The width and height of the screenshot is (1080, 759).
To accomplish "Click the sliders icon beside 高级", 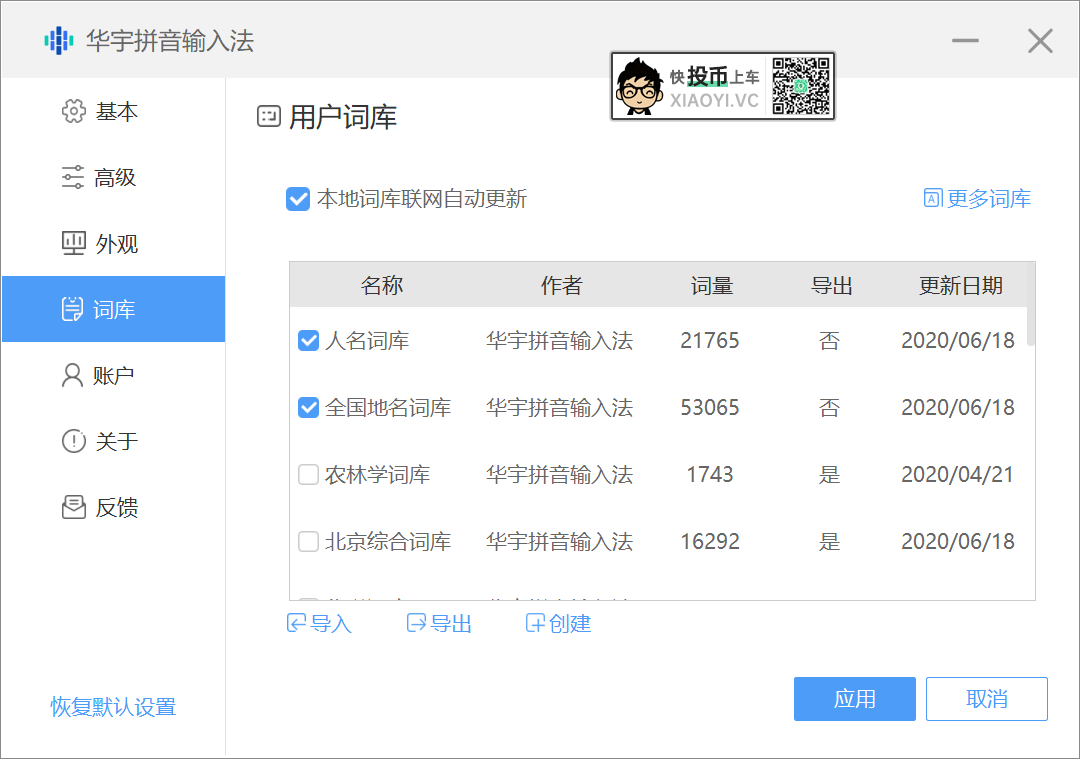I will point(72,177).
